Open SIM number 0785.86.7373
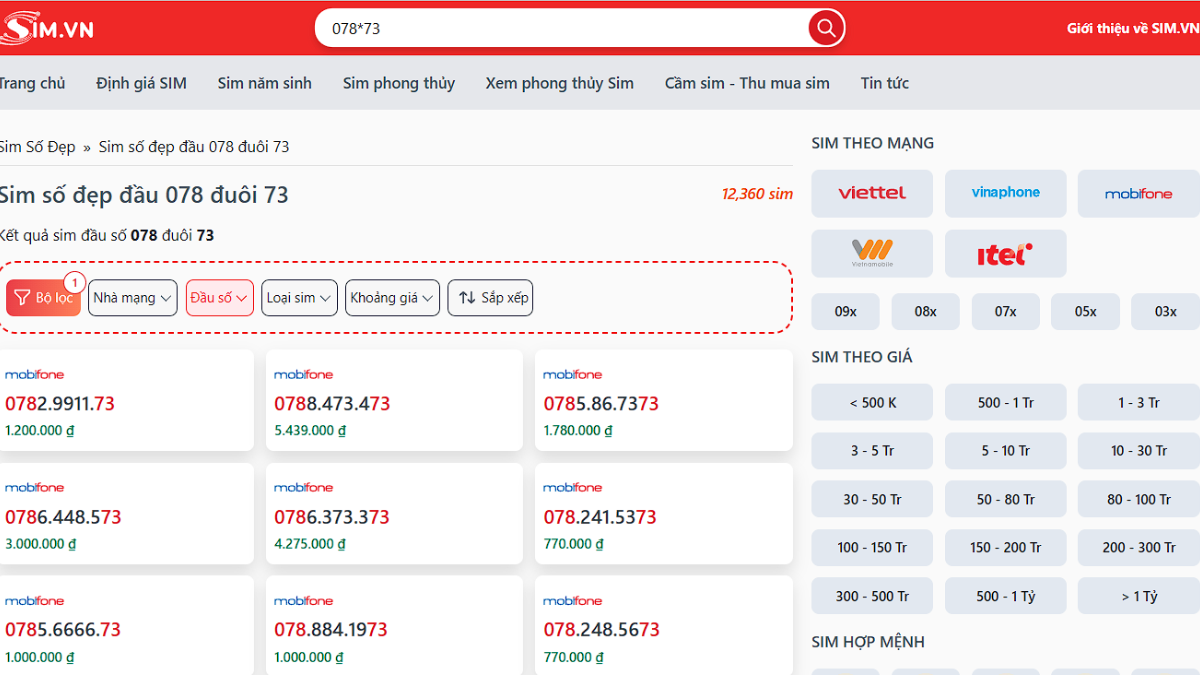The image size is (1200, 675). (x=601, y=404)
